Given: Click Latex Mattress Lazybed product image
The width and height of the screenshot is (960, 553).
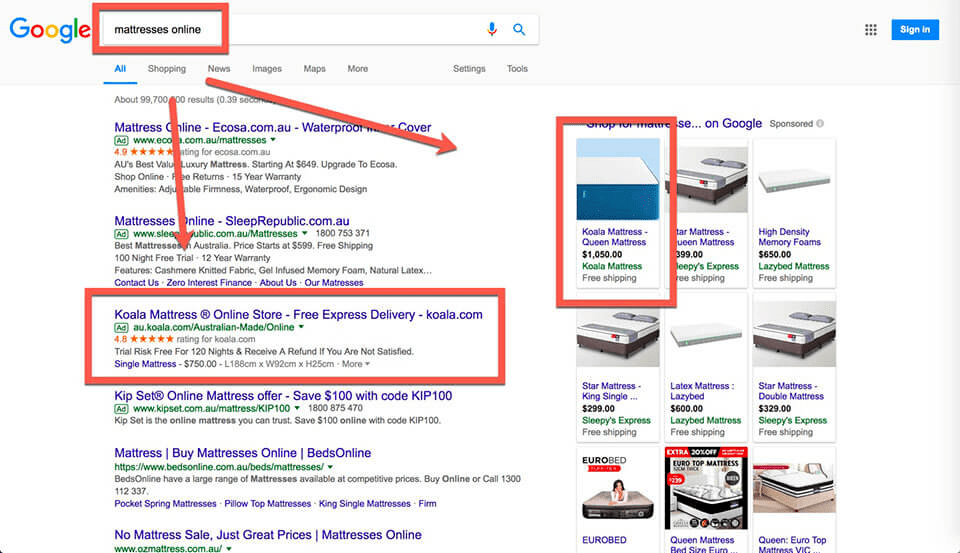Looking at the screenshot, I should pos(706,334).
